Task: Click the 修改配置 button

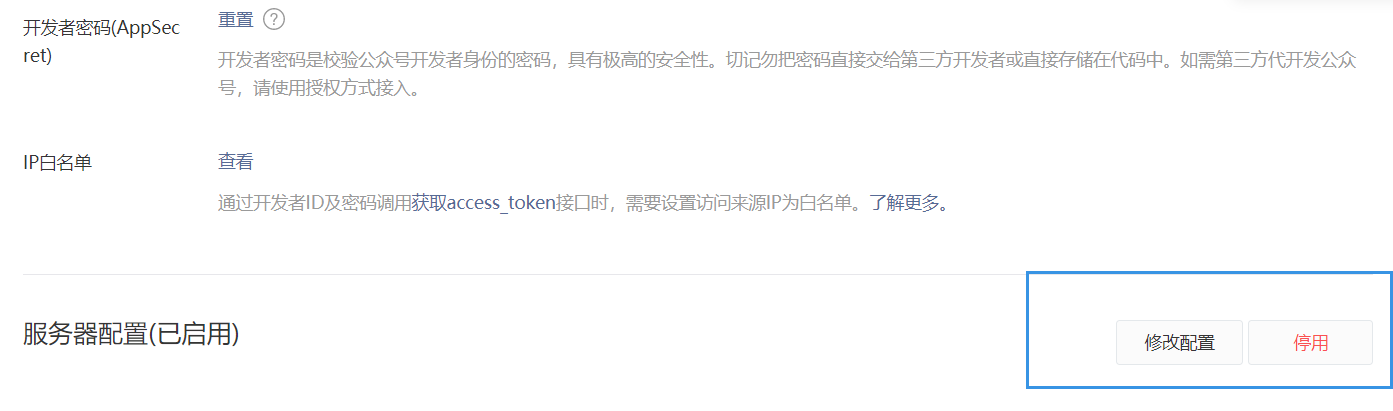Action: [1180, 343]
